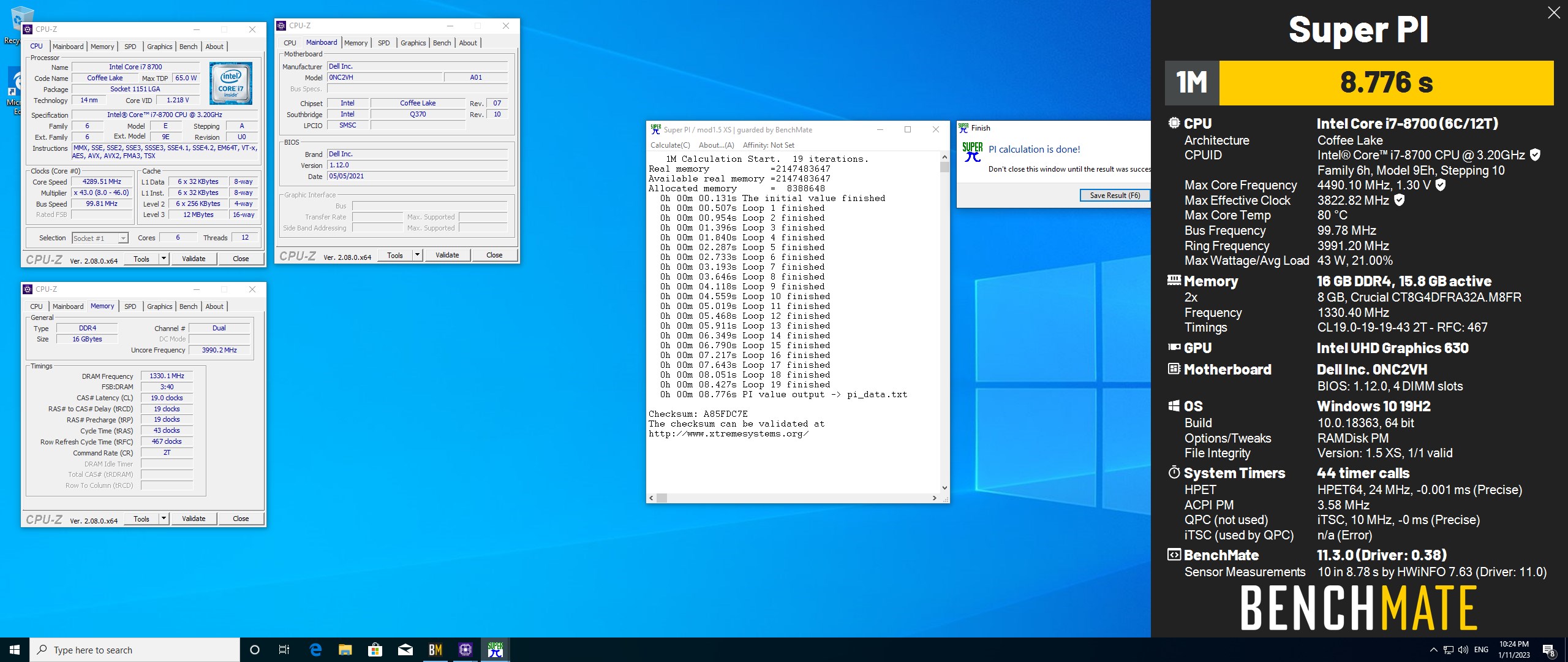Open Graphics tab in Mainboard CPU-Z window
Viewport: 1568px width, 662px height.
tap(413, 43)
